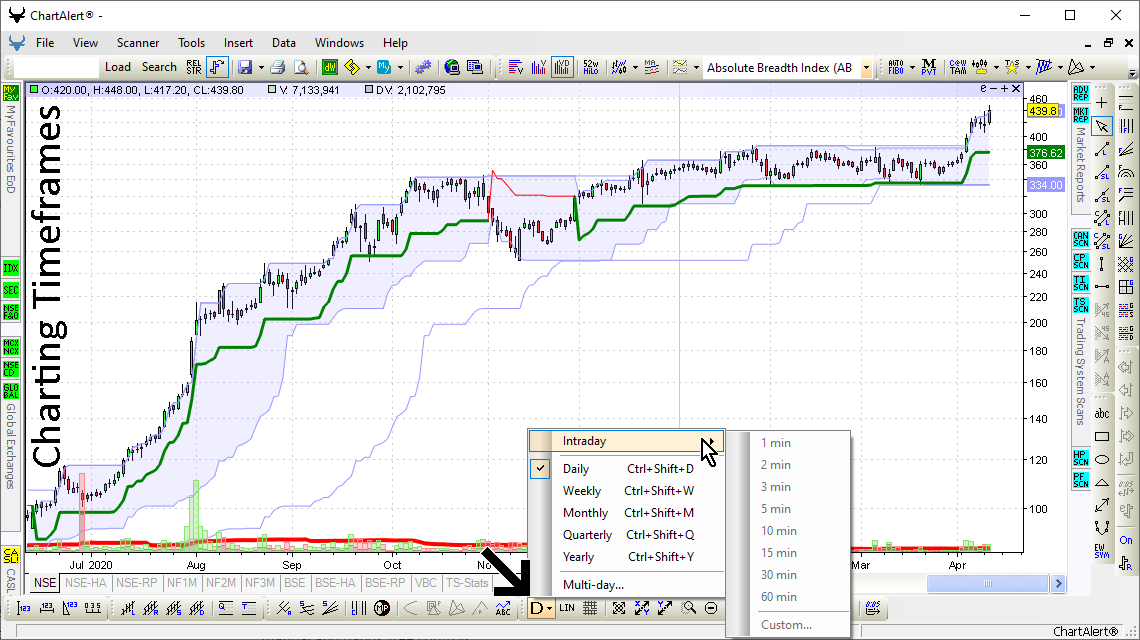This screenshot has height=640, width=1140.
Task: Open the Insert menu
Action: (x=238, y=43)
